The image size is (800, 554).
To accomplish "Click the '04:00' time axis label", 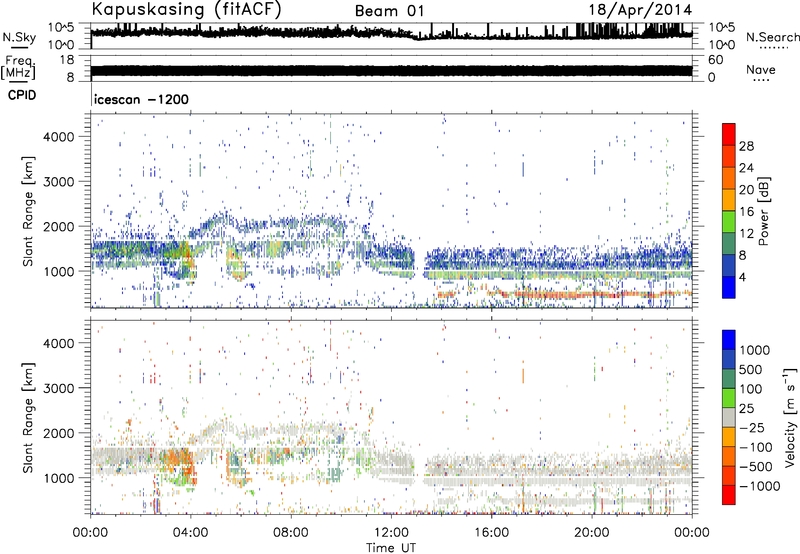I will tap(190, 533).
